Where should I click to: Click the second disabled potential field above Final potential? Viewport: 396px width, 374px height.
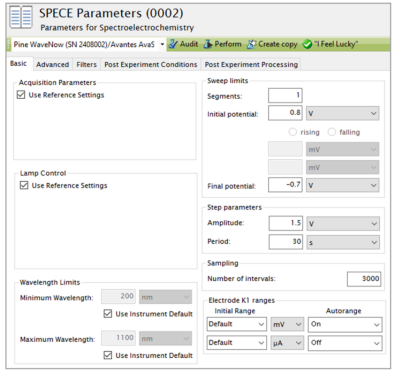285,167
